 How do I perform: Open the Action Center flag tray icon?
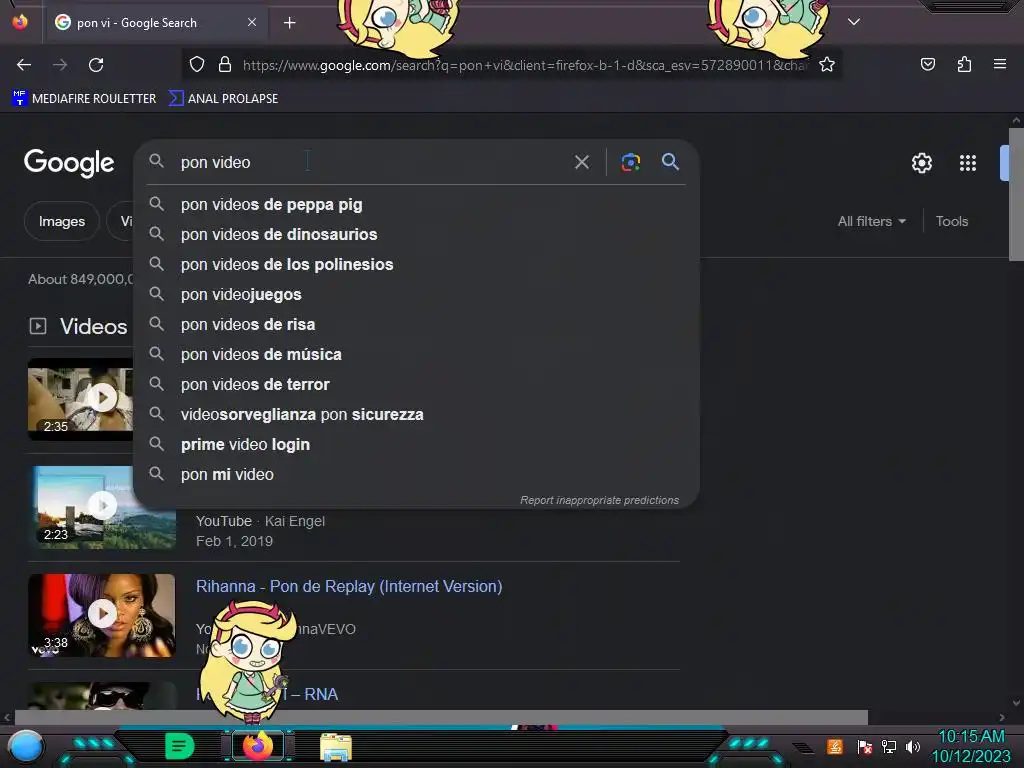[x=865, y=746]
